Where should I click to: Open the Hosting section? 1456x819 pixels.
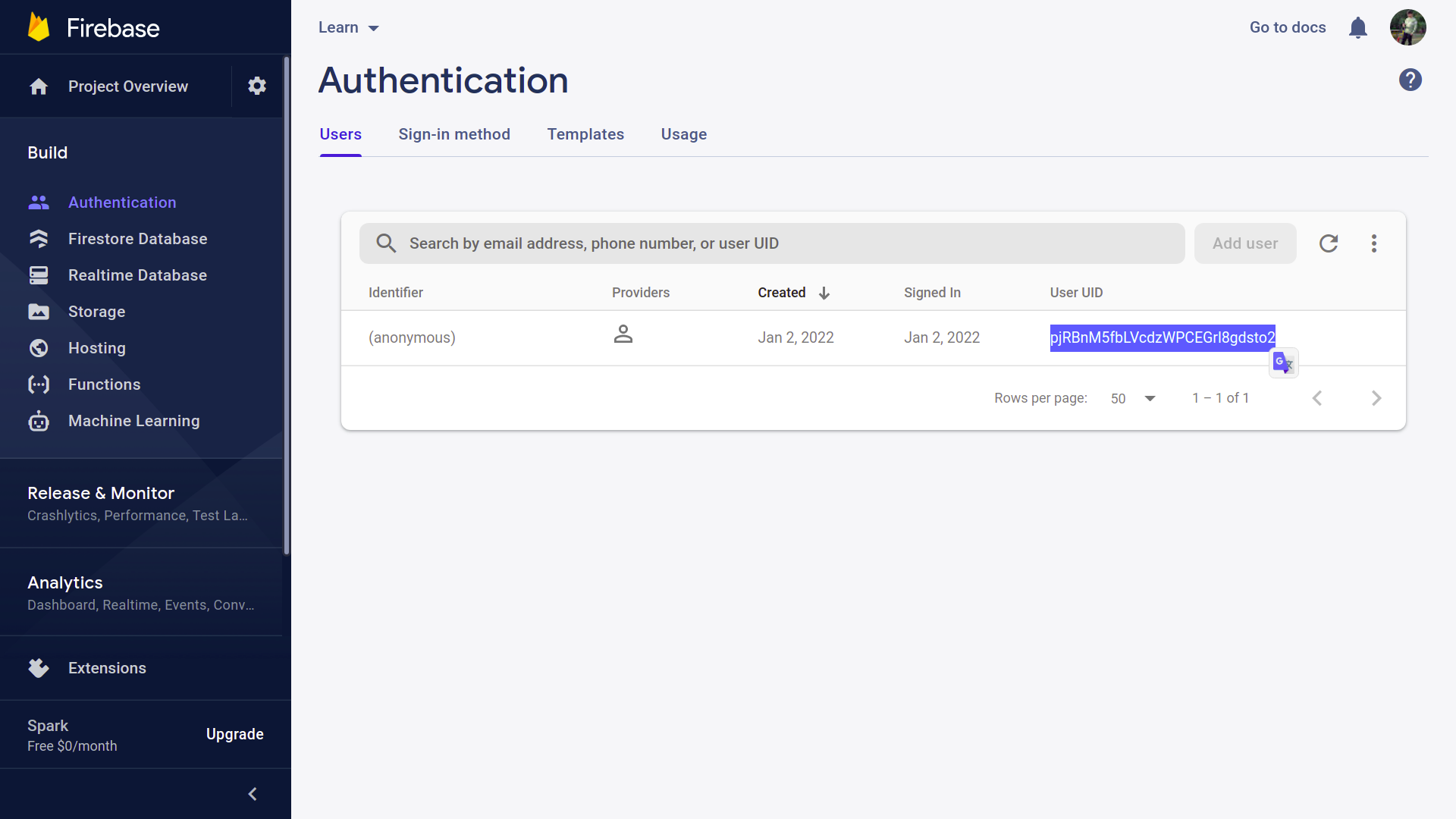click(39, 347)
